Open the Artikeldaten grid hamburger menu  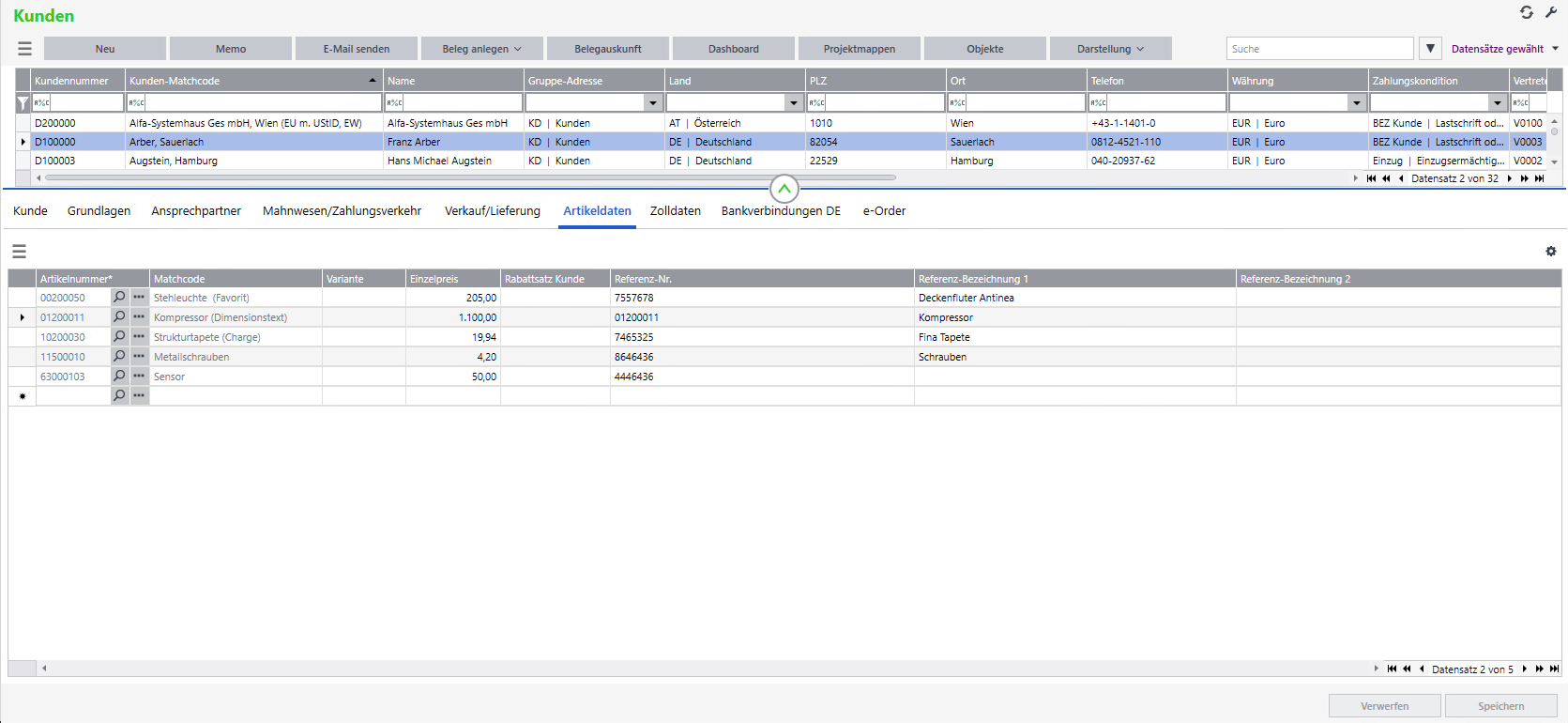pyautogui.click(x=19, y=252)
